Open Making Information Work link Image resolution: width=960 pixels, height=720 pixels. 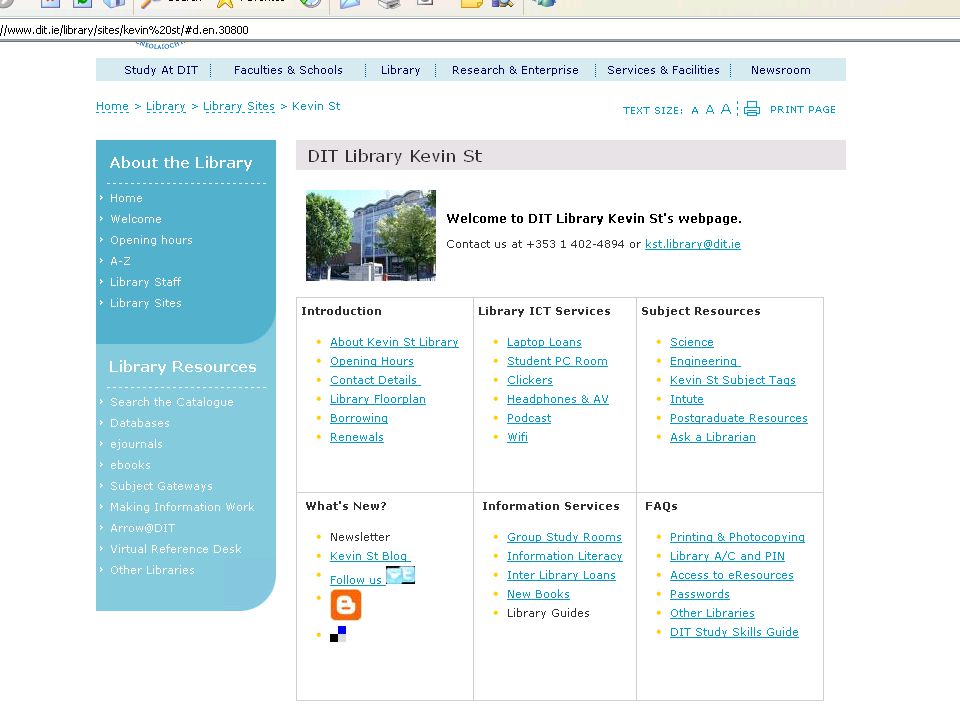(x=182, y=506)
